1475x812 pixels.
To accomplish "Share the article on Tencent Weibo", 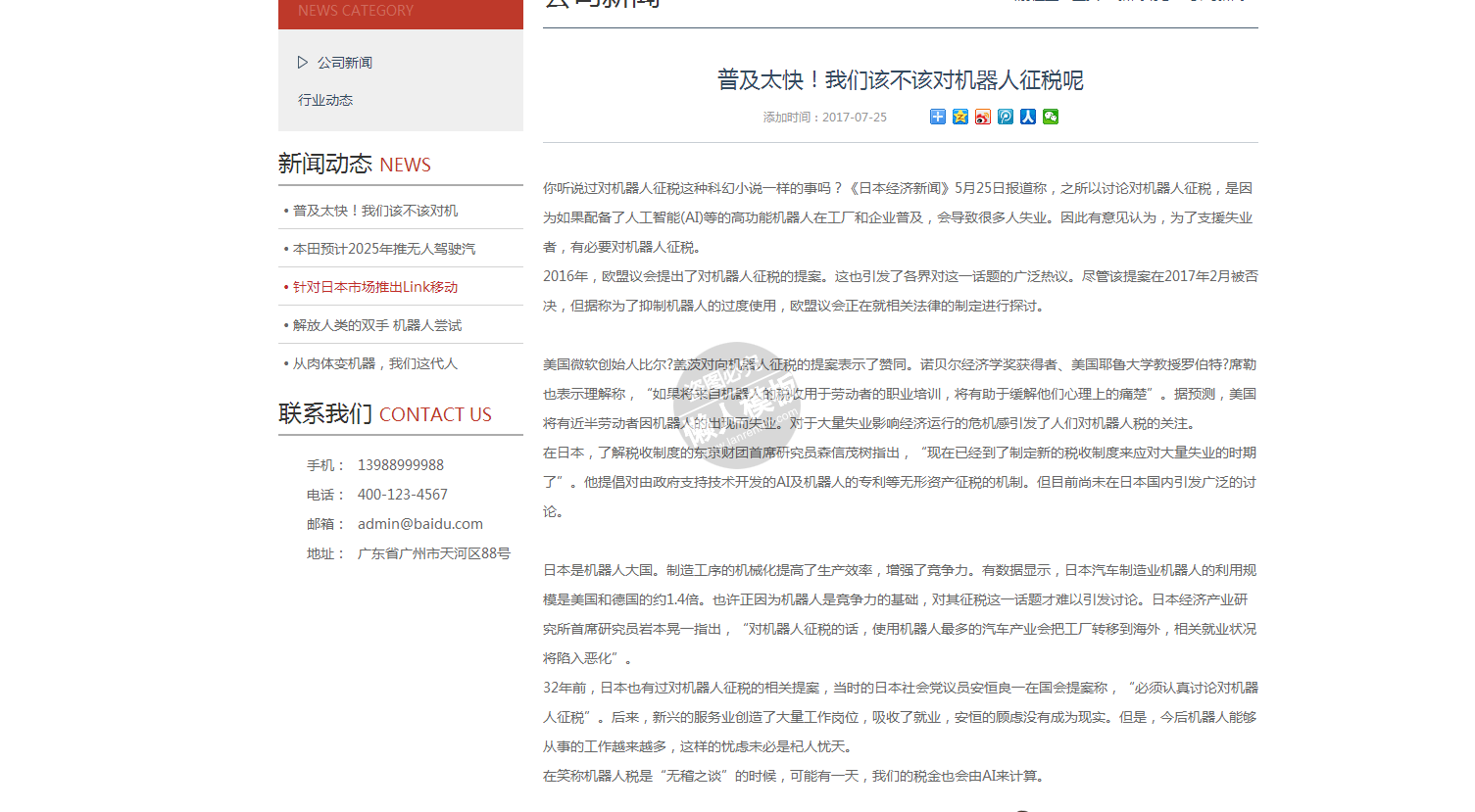I will click(1006, 117).
